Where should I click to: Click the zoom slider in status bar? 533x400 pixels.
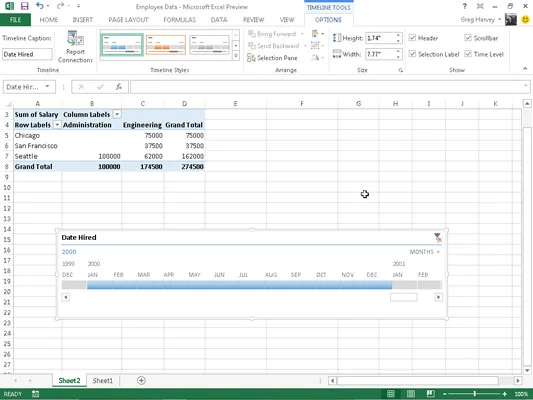[x=475, y=394]
